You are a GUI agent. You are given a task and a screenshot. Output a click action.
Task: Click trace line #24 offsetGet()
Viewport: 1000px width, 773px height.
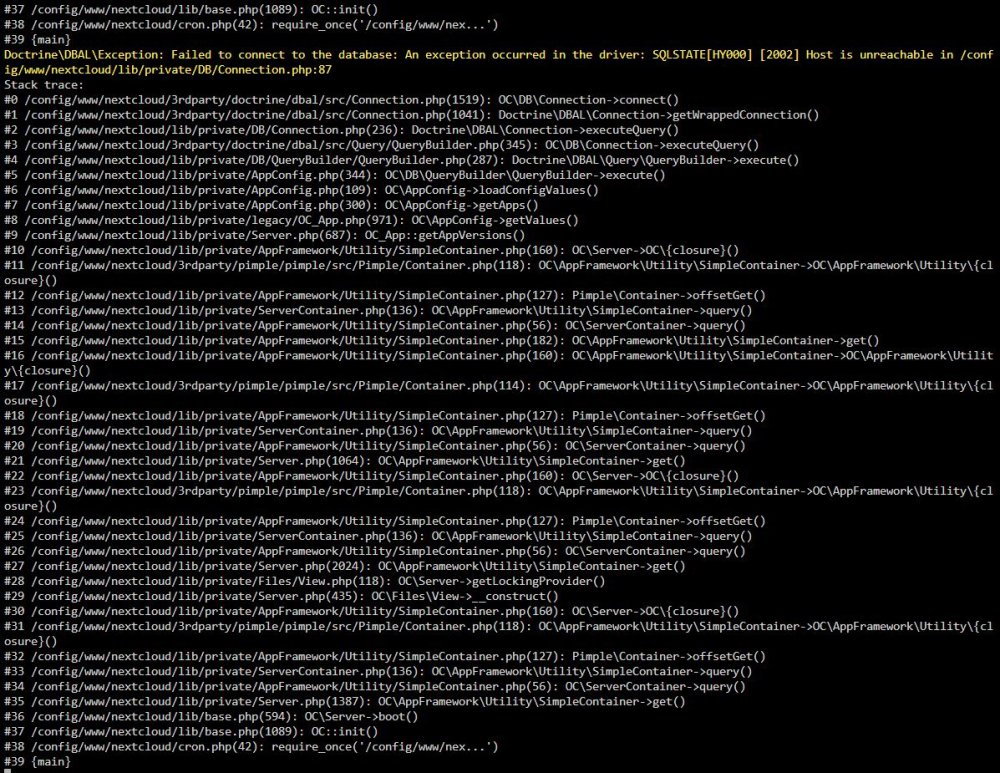tap(385, 521)
